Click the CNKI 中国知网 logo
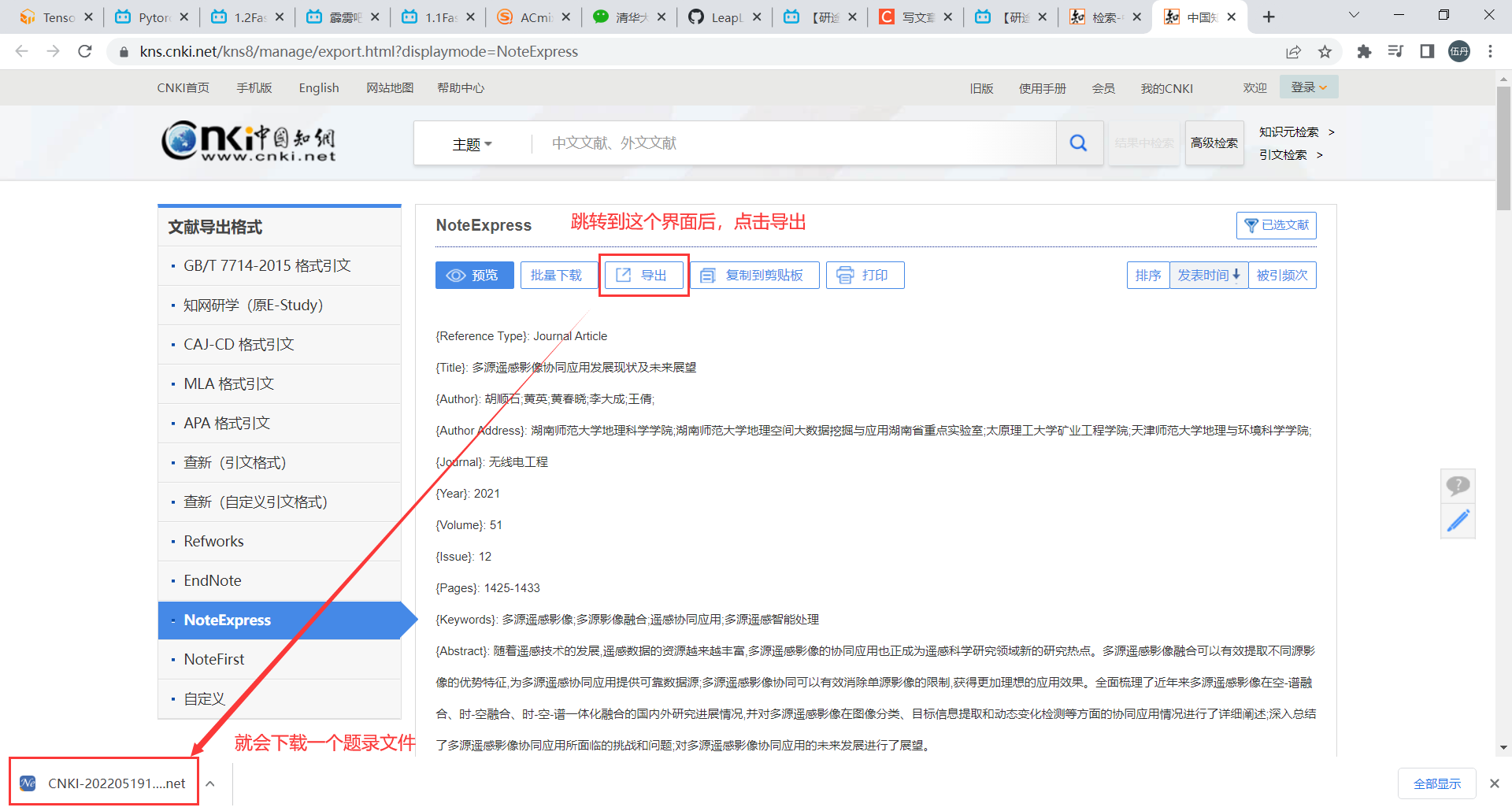1512x811 pixels. point(248,142)
